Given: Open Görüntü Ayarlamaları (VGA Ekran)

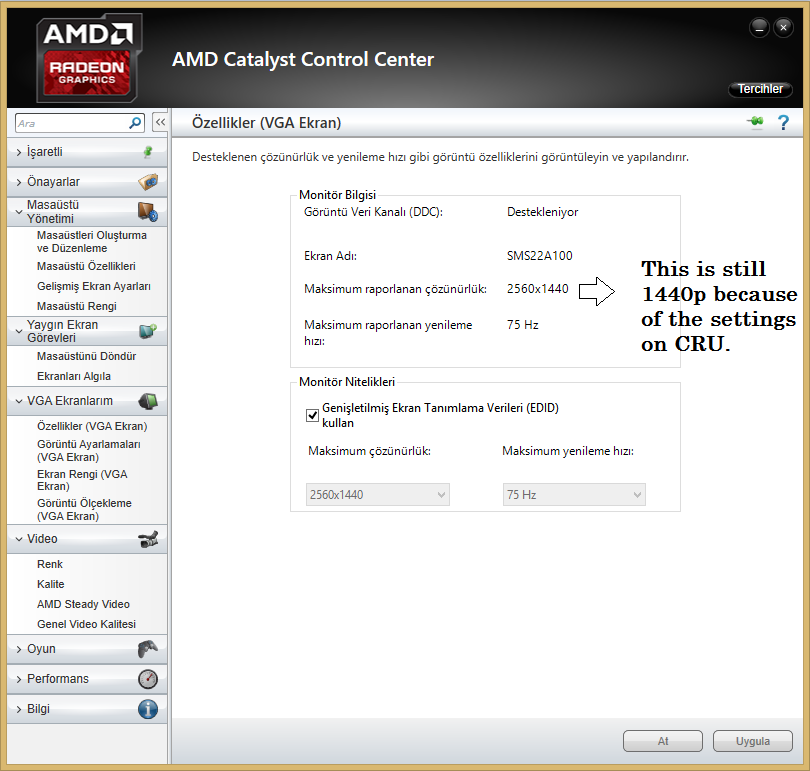Looking at the screenshot, I should coord(88,450).
